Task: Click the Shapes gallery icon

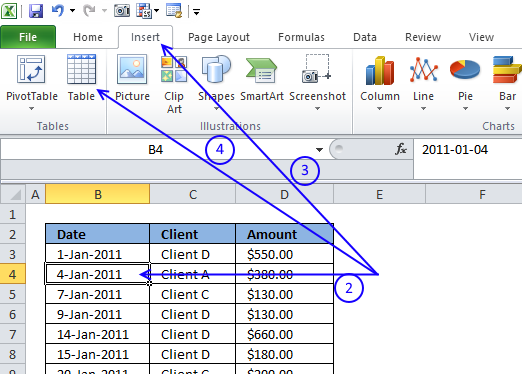Action: (216, 69)
